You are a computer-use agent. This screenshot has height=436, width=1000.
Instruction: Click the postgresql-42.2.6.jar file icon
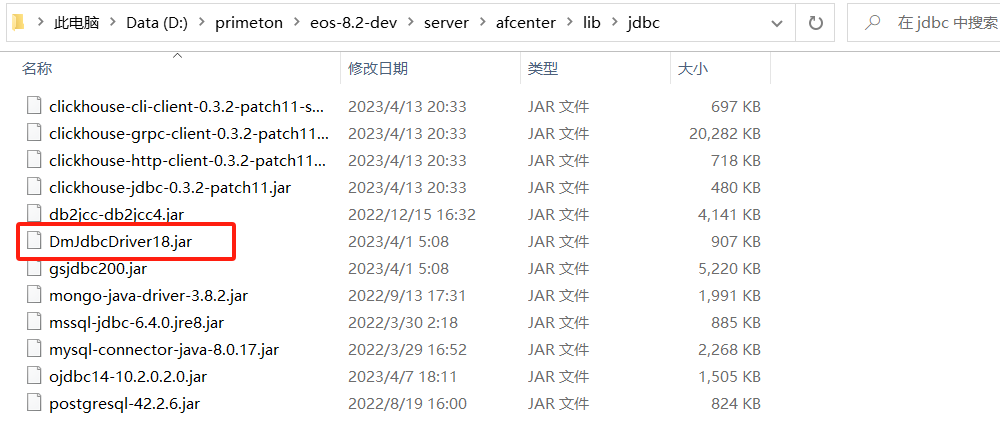pos(34,403)
